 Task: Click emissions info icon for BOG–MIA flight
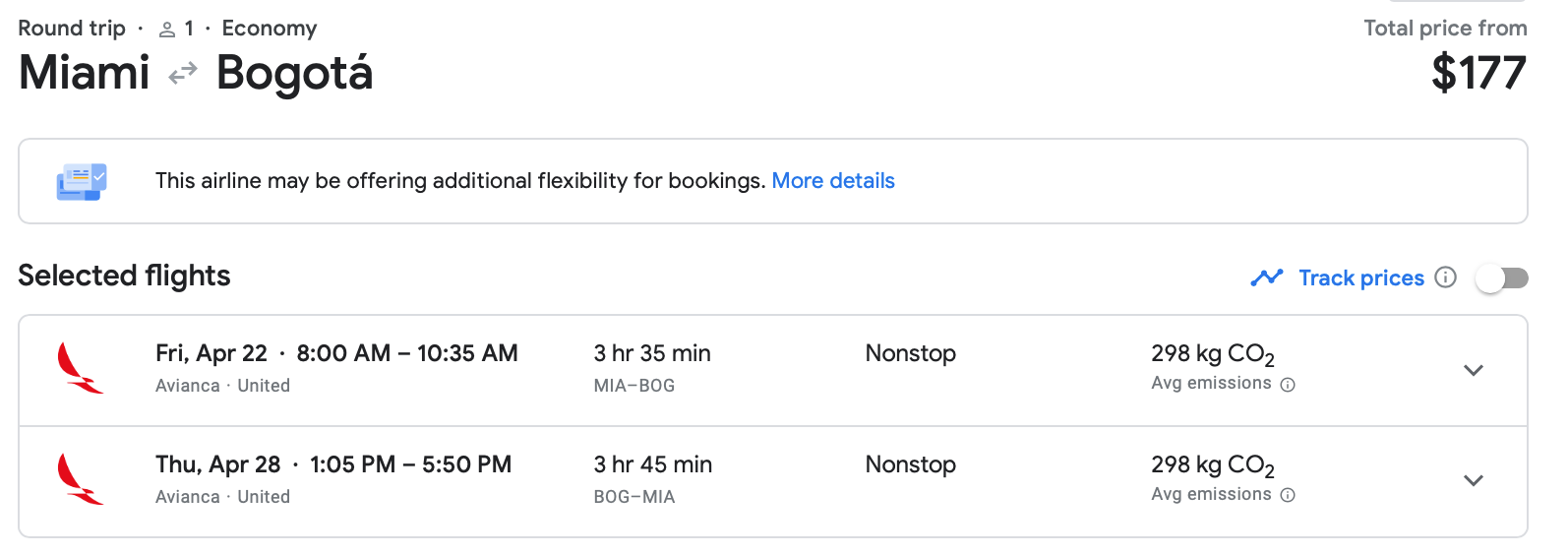click(x=1288, y=495)
